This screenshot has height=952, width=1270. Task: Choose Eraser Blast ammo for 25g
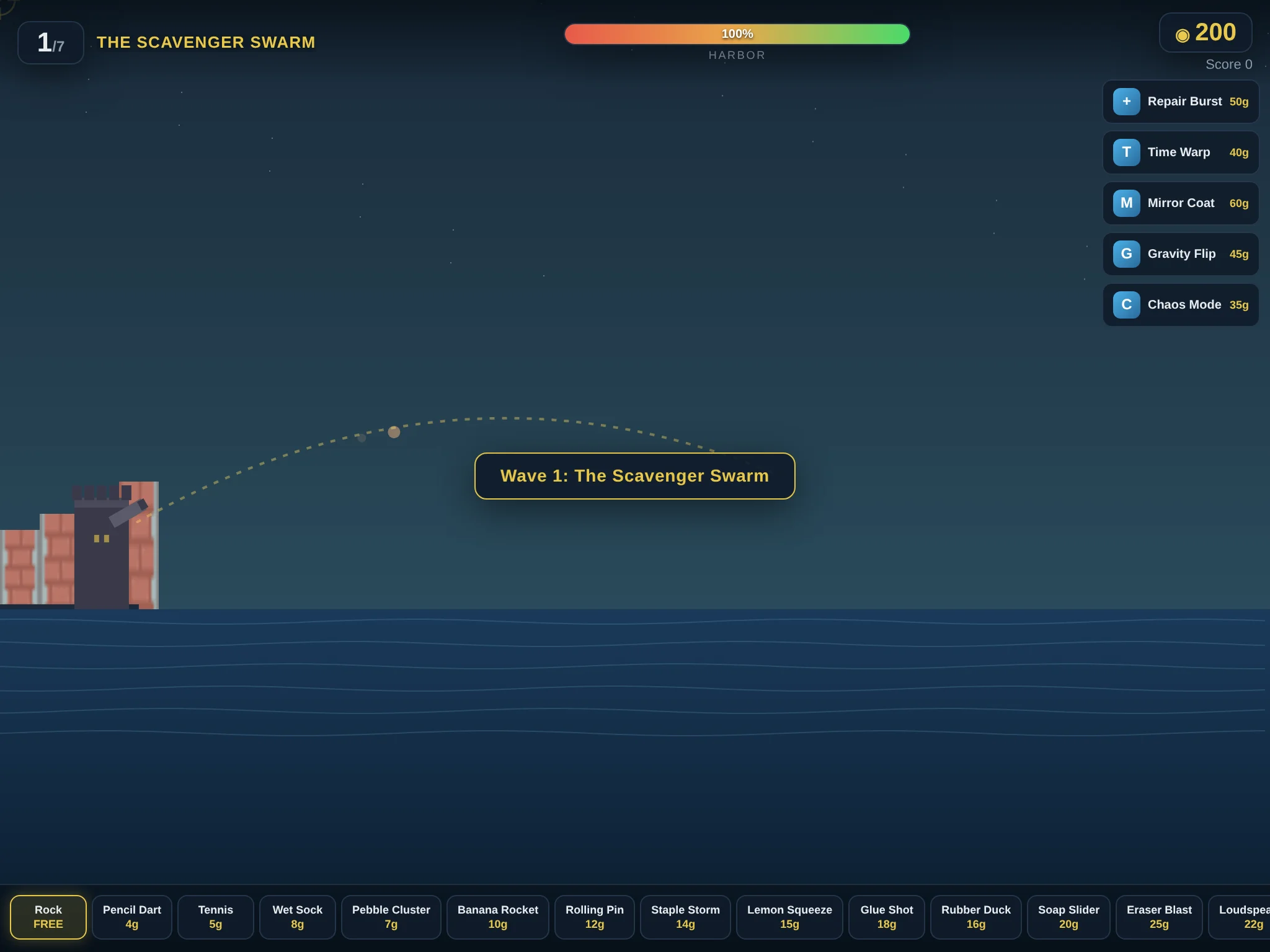[1159, 917]
